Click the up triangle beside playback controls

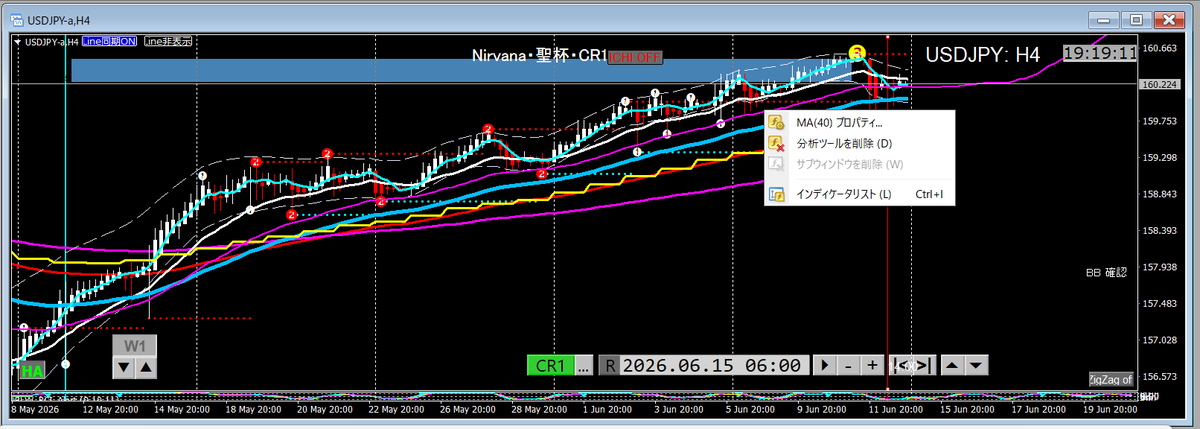(953, 365)
